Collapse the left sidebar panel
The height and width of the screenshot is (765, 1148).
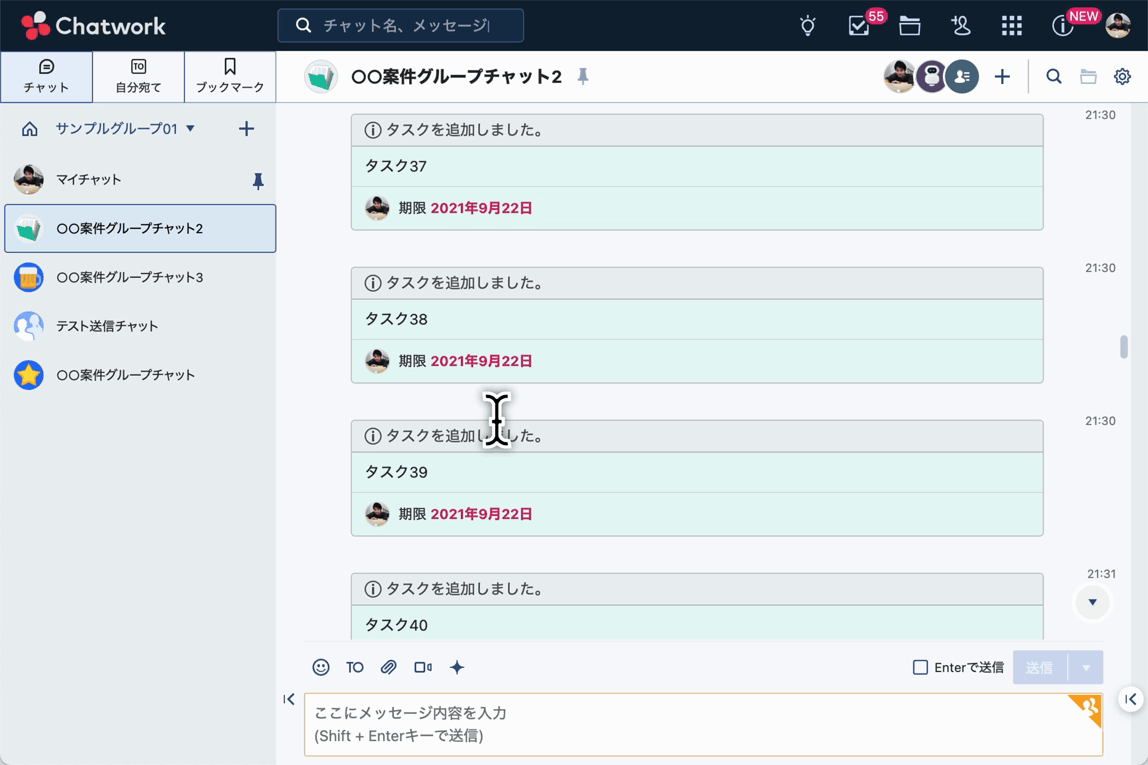point(289,699)
